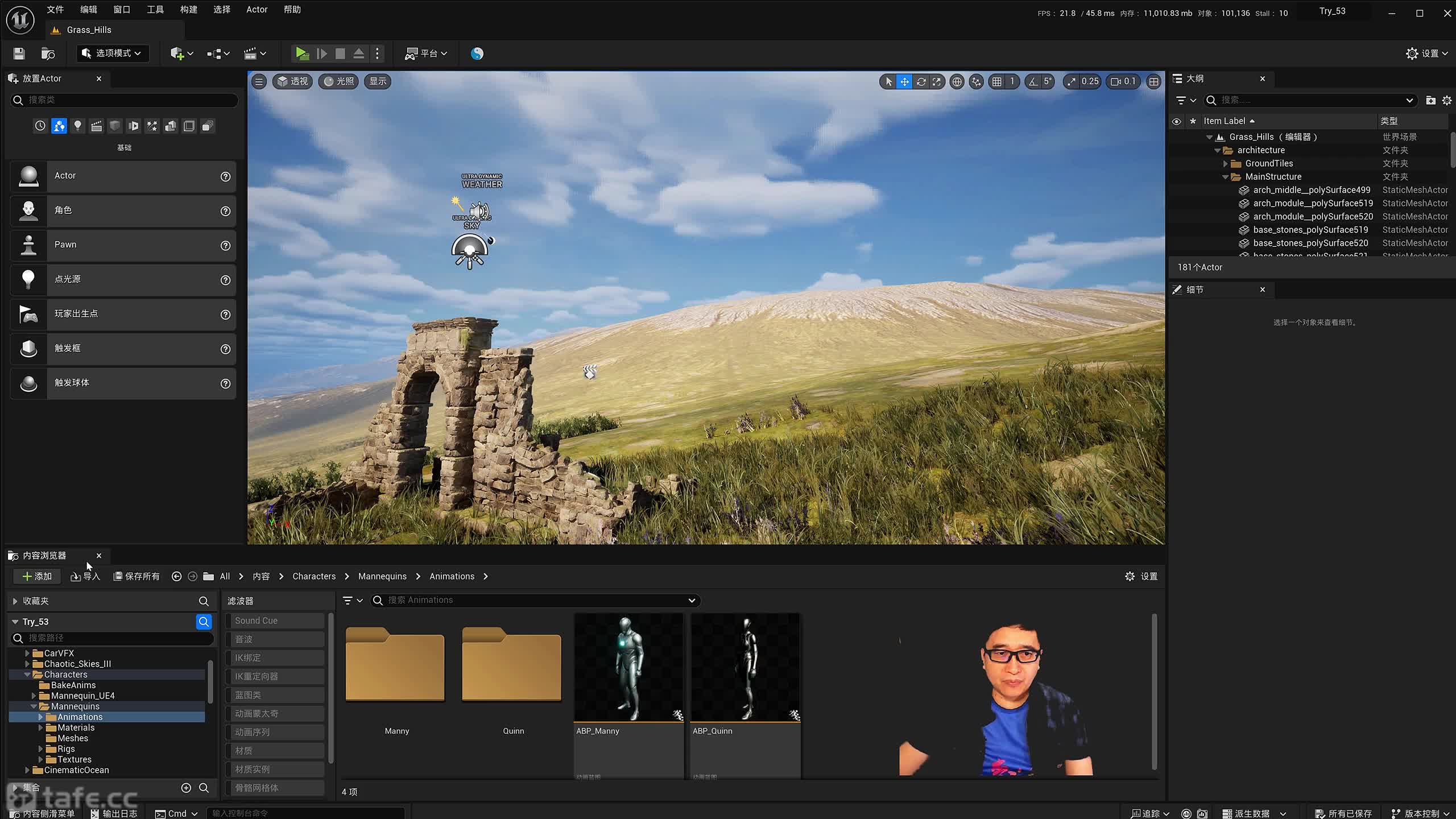Select the ABP_Manny animation blueprint thumbnail
This screenshot has width=1456, height=819.
tap(628, 667)
